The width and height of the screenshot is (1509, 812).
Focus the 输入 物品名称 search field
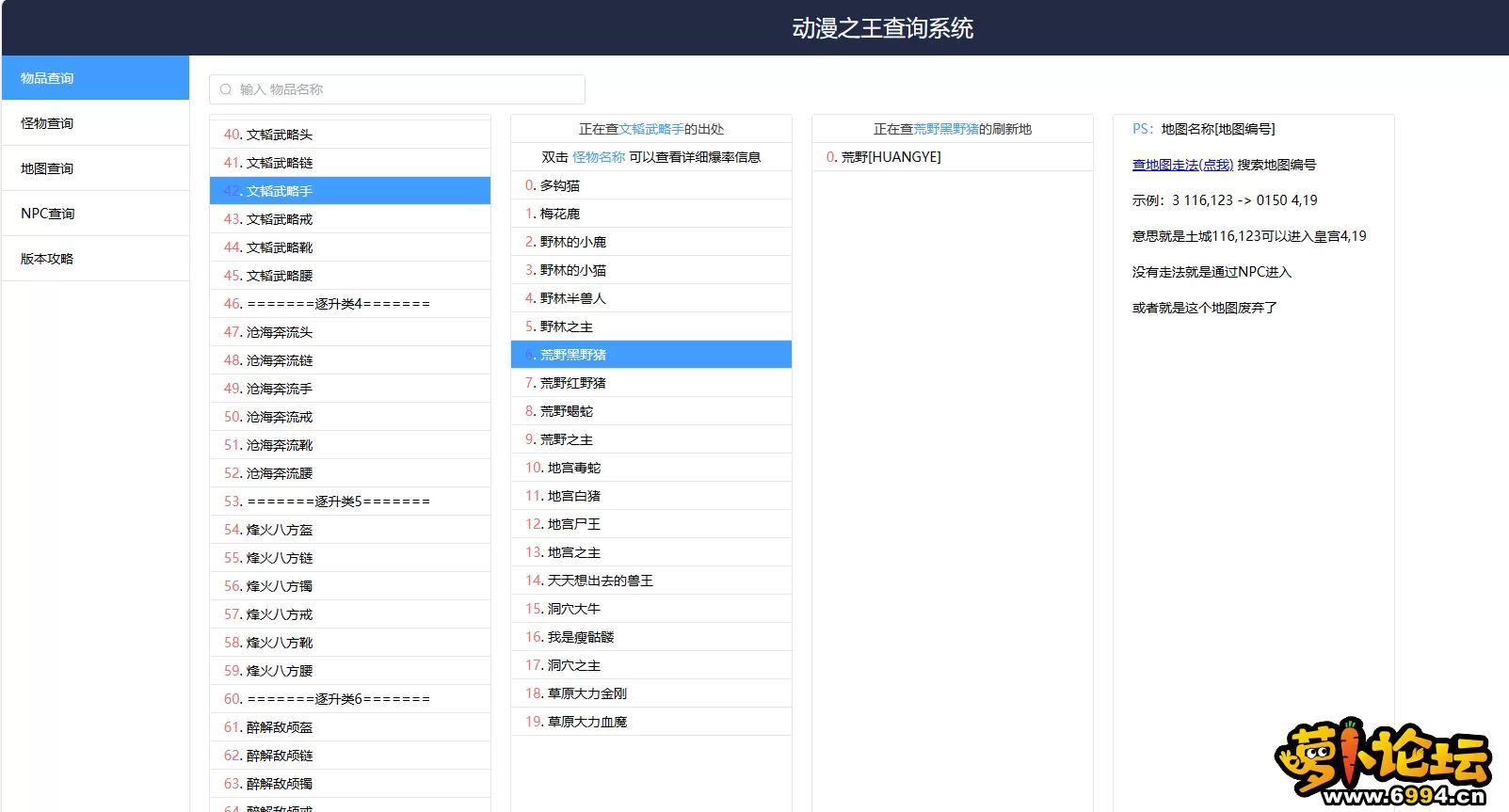(x=397, y=89)
